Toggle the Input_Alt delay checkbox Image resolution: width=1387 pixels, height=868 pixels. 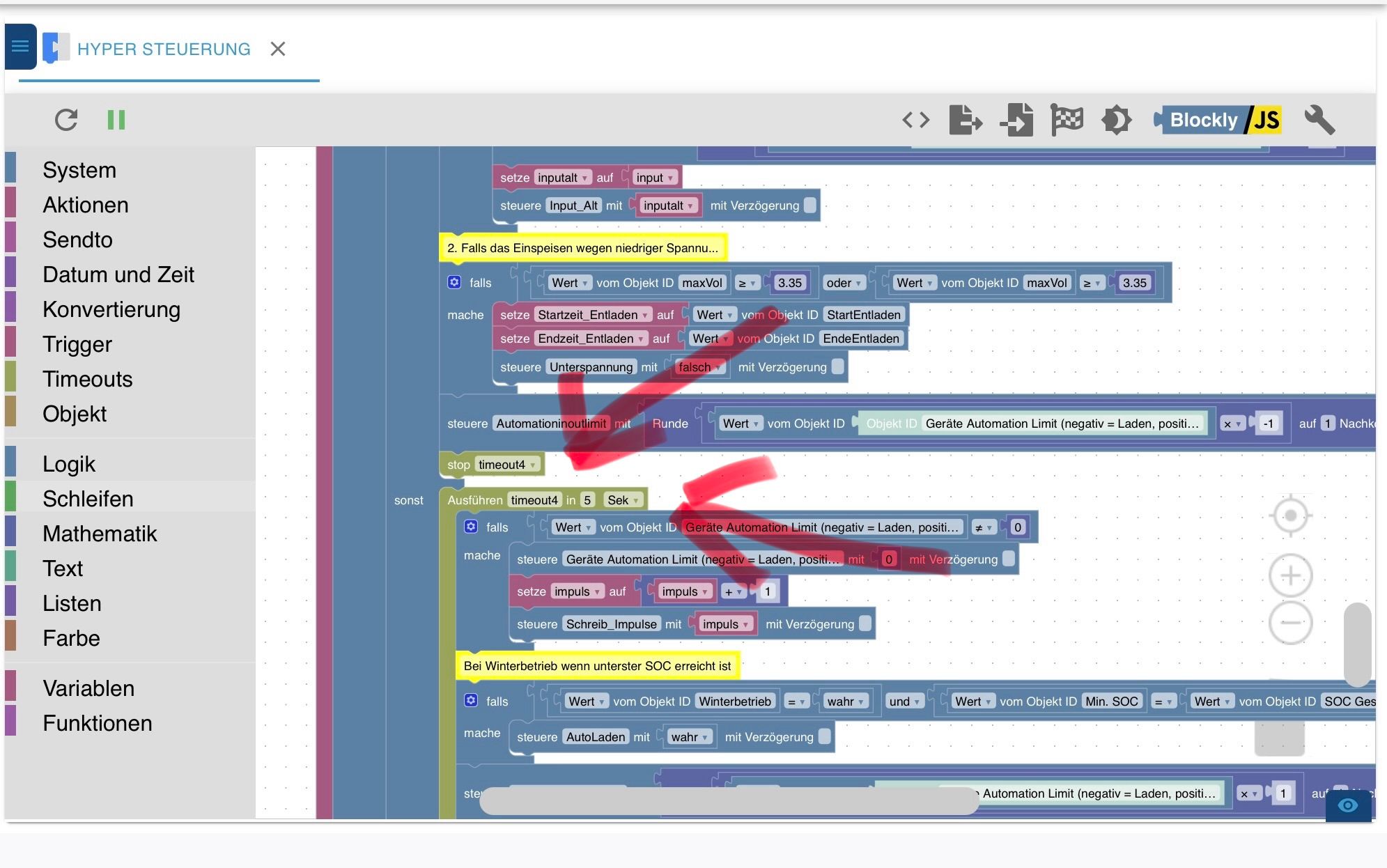pos(809,206)
